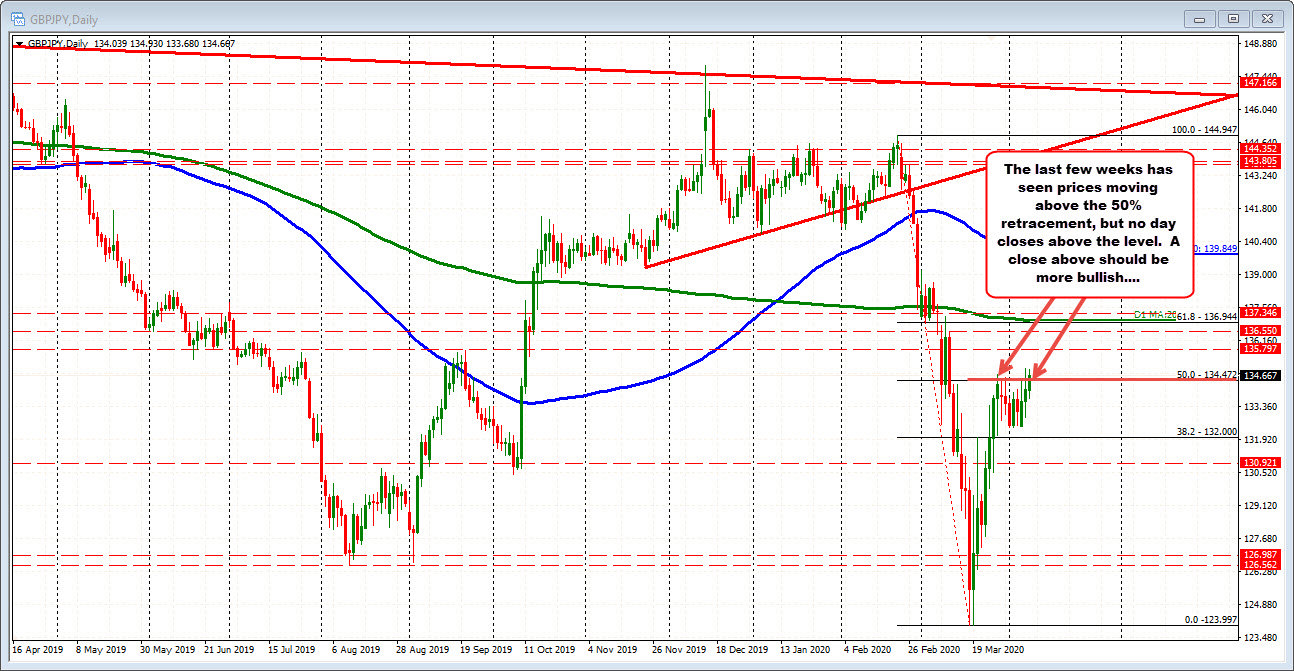Click the 129.120 value on price axis
This screenshot has width=1294, height=671.
point(1261,505)
